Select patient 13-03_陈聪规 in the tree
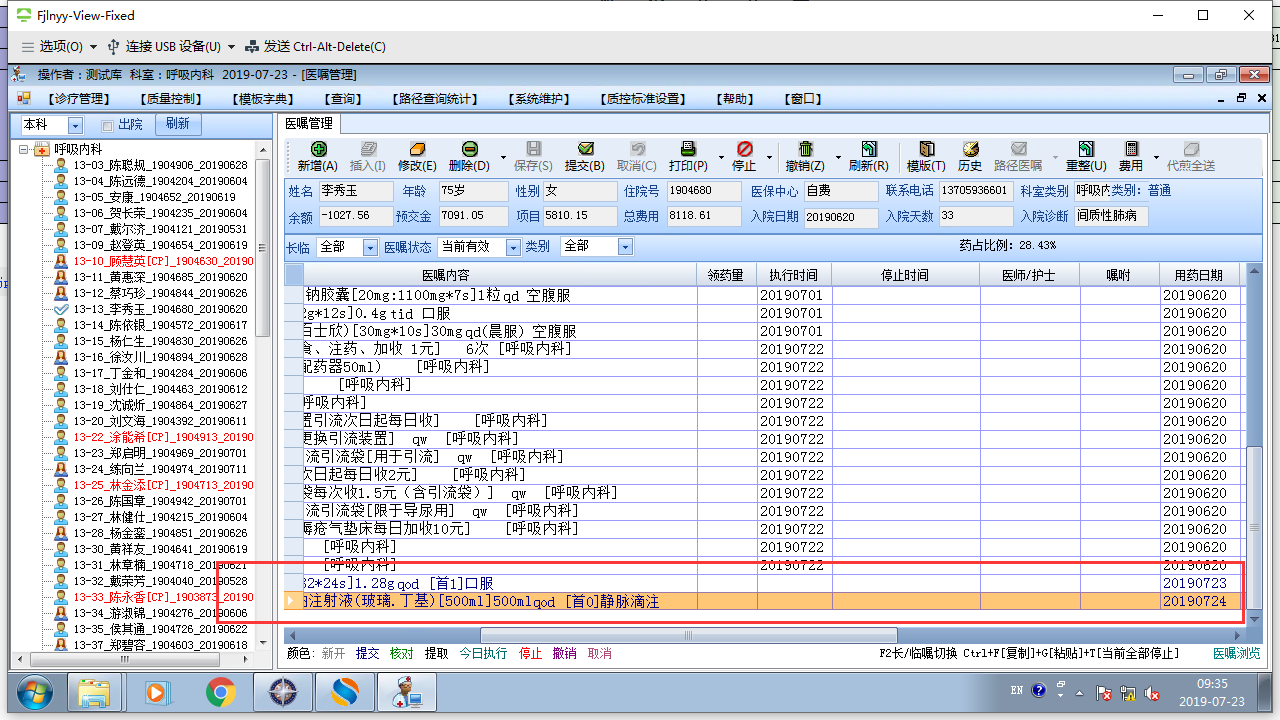The image size is (1280, 720). [x=159, y=165]
